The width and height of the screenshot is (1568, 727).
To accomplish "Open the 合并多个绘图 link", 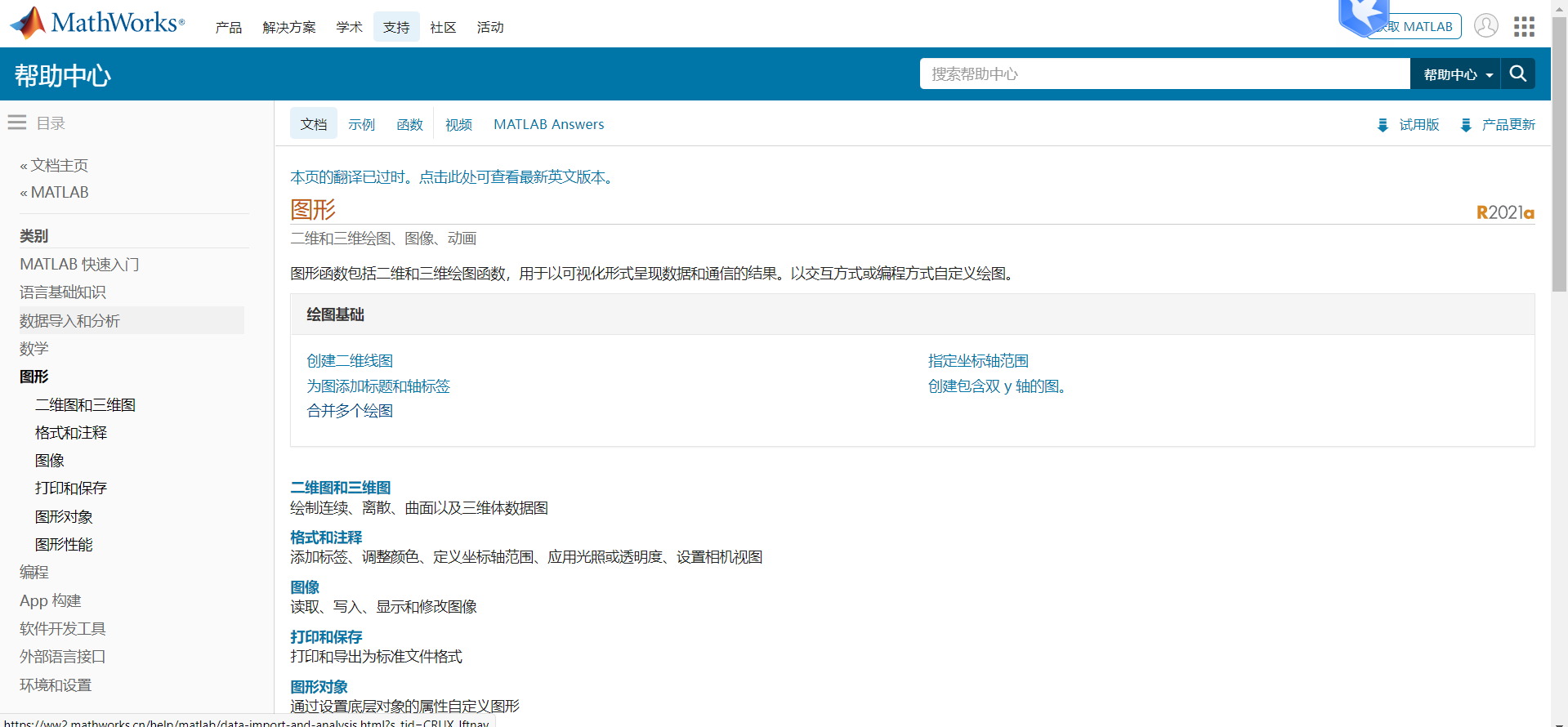I will click(350, 410).
